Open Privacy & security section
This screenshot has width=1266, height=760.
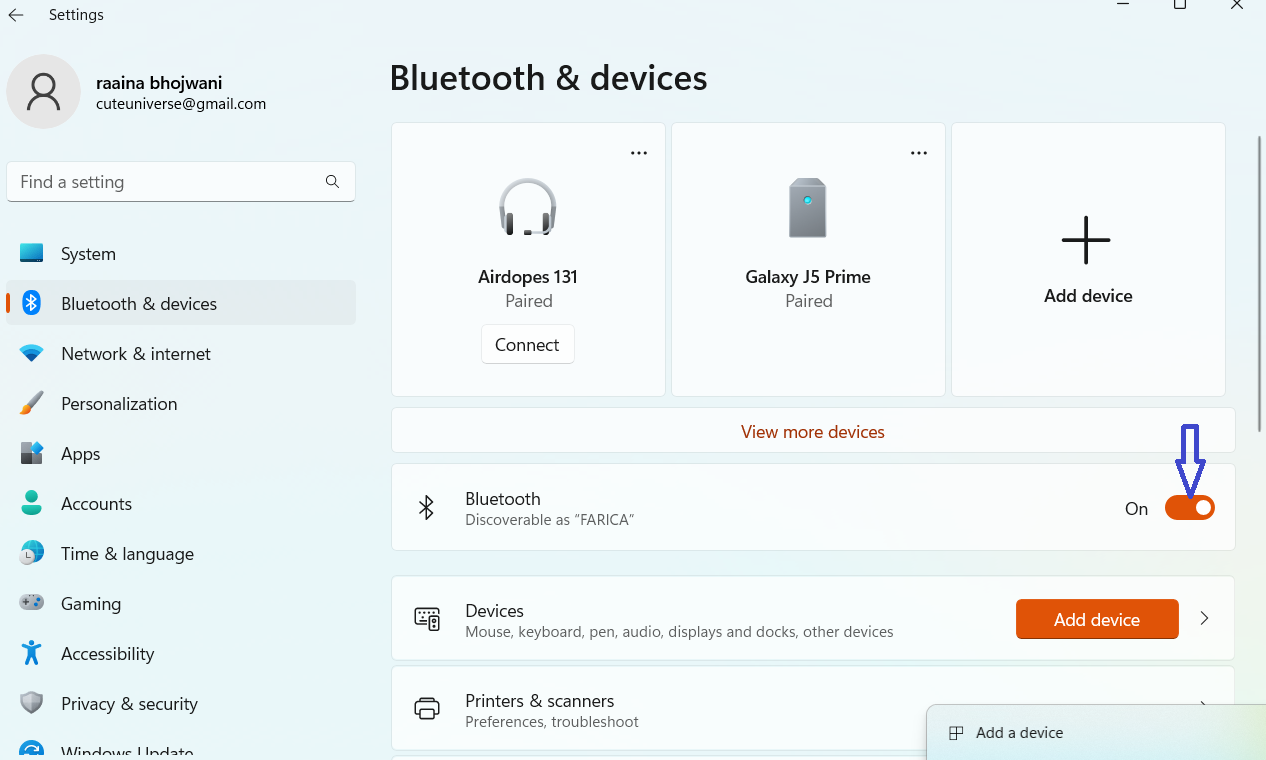click(129, 704)
